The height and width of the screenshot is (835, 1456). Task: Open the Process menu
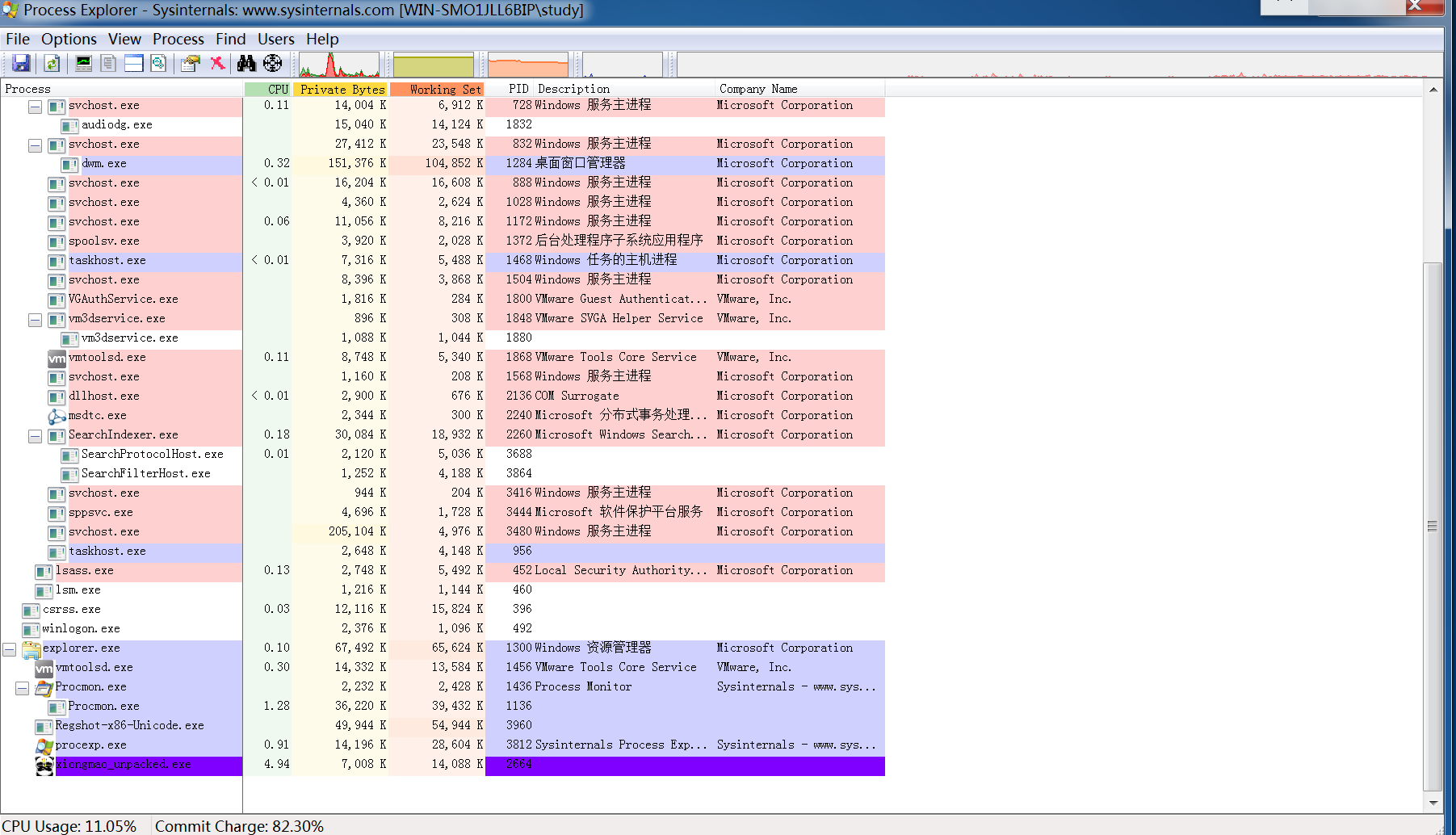coord(178,39)
